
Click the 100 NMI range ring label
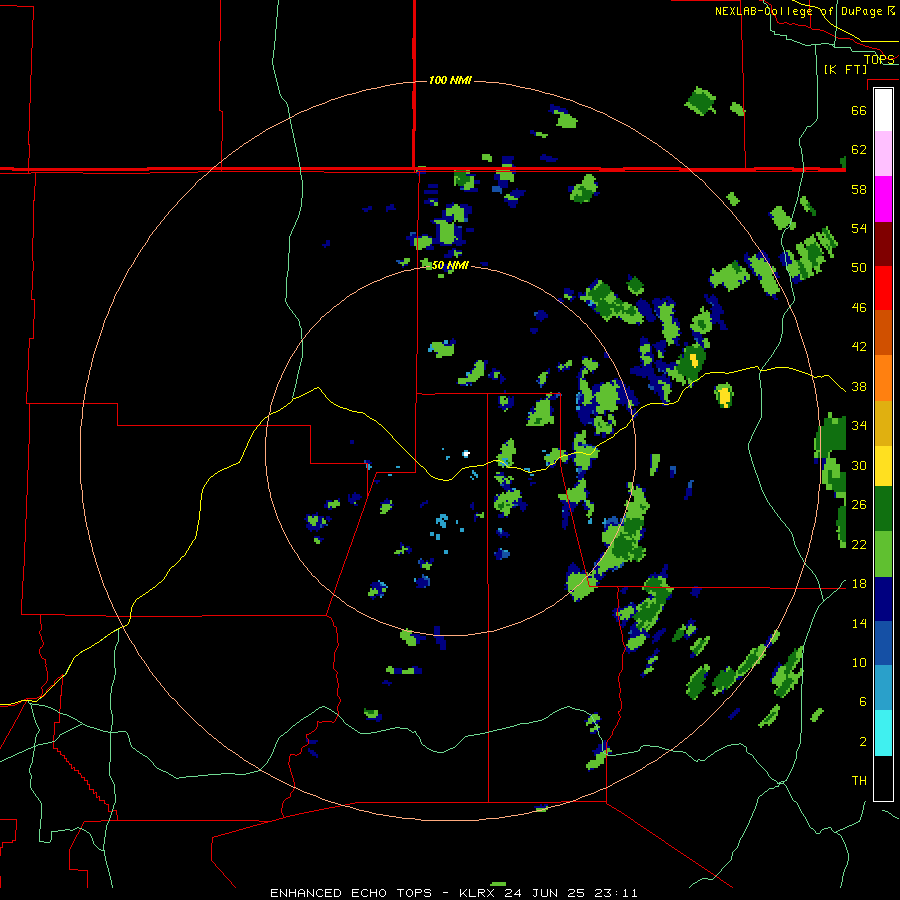pos(450,80)
